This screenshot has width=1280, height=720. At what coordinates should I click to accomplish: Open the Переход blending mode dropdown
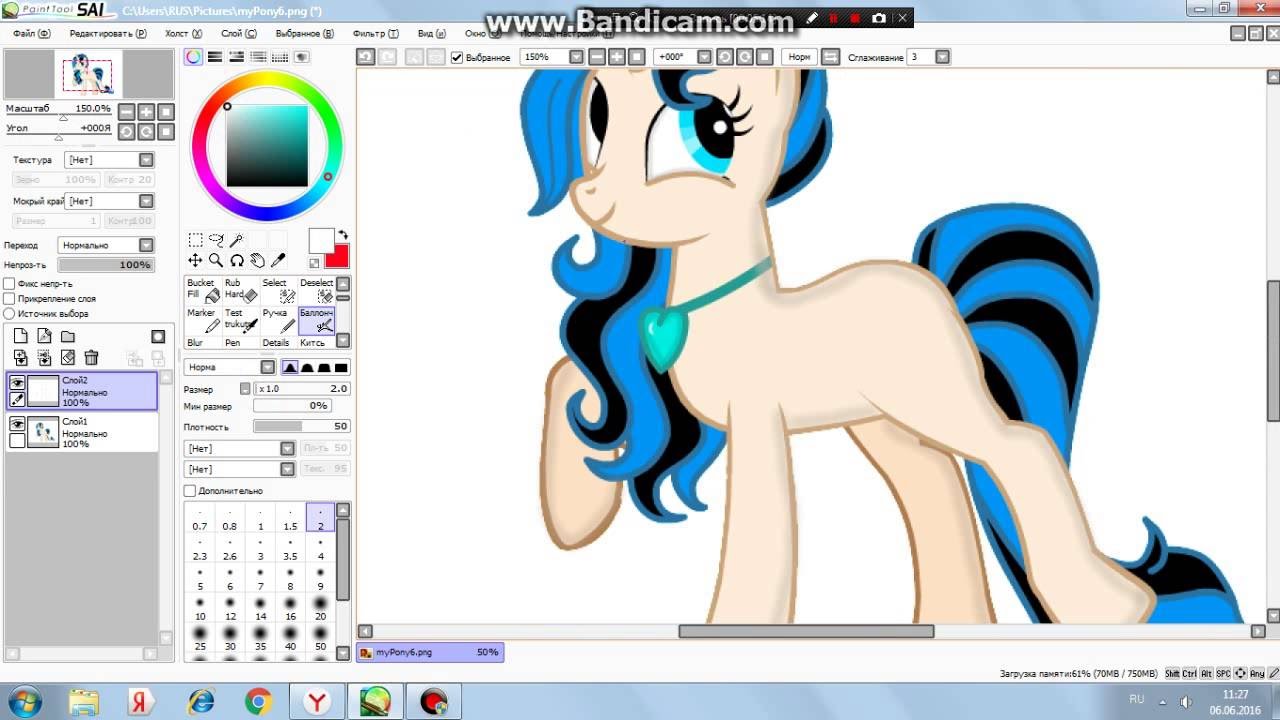click(x=105, y=245)
